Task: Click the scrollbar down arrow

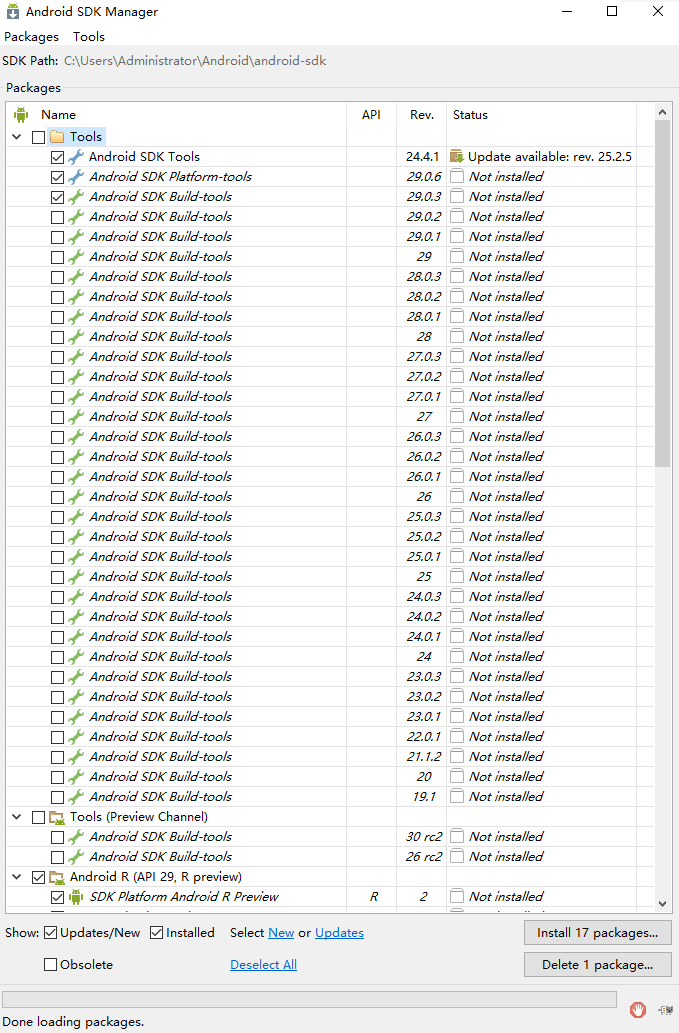Action: (x=663, y=904)
